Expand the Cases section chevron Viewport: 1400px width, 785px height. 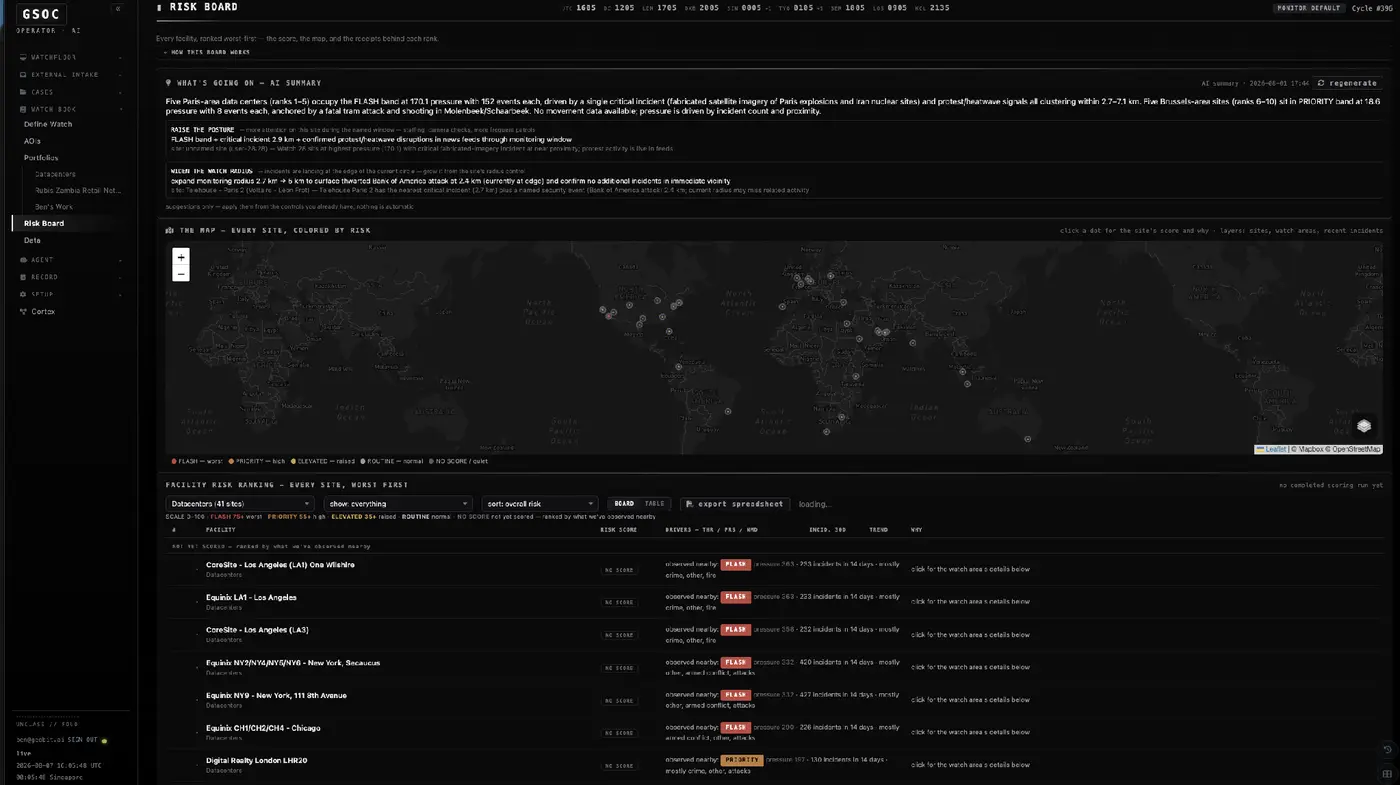point(121,92)
